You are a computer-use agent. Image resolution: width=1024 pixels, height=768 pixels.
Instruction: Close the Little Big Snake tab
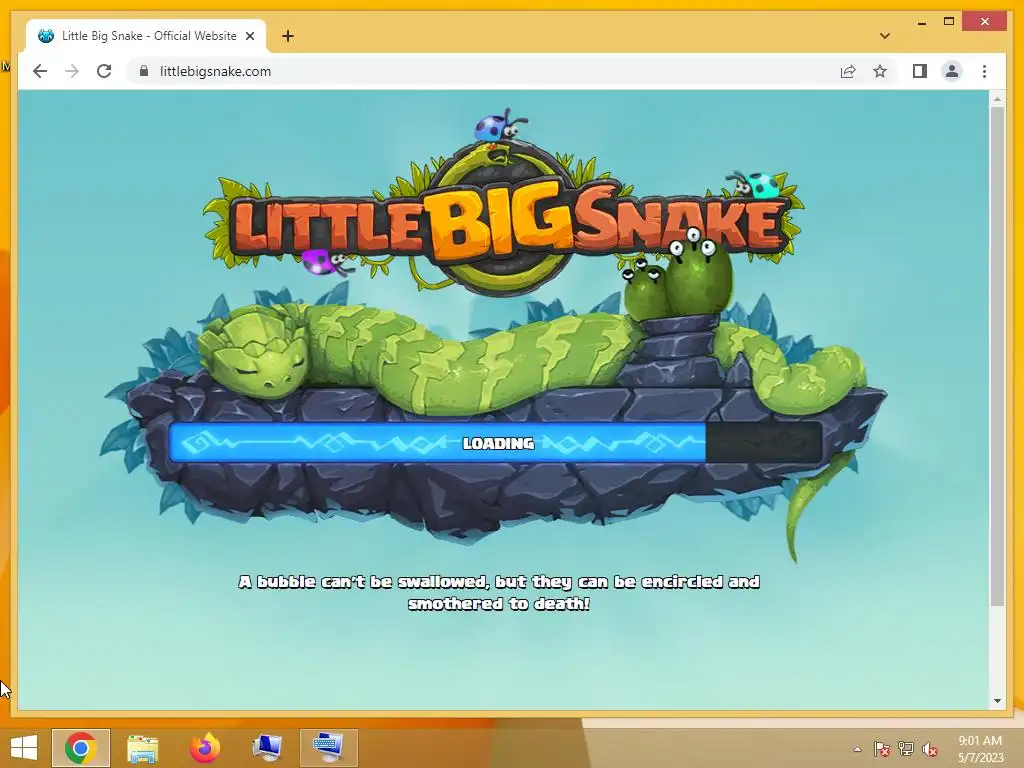click(249, 36)
